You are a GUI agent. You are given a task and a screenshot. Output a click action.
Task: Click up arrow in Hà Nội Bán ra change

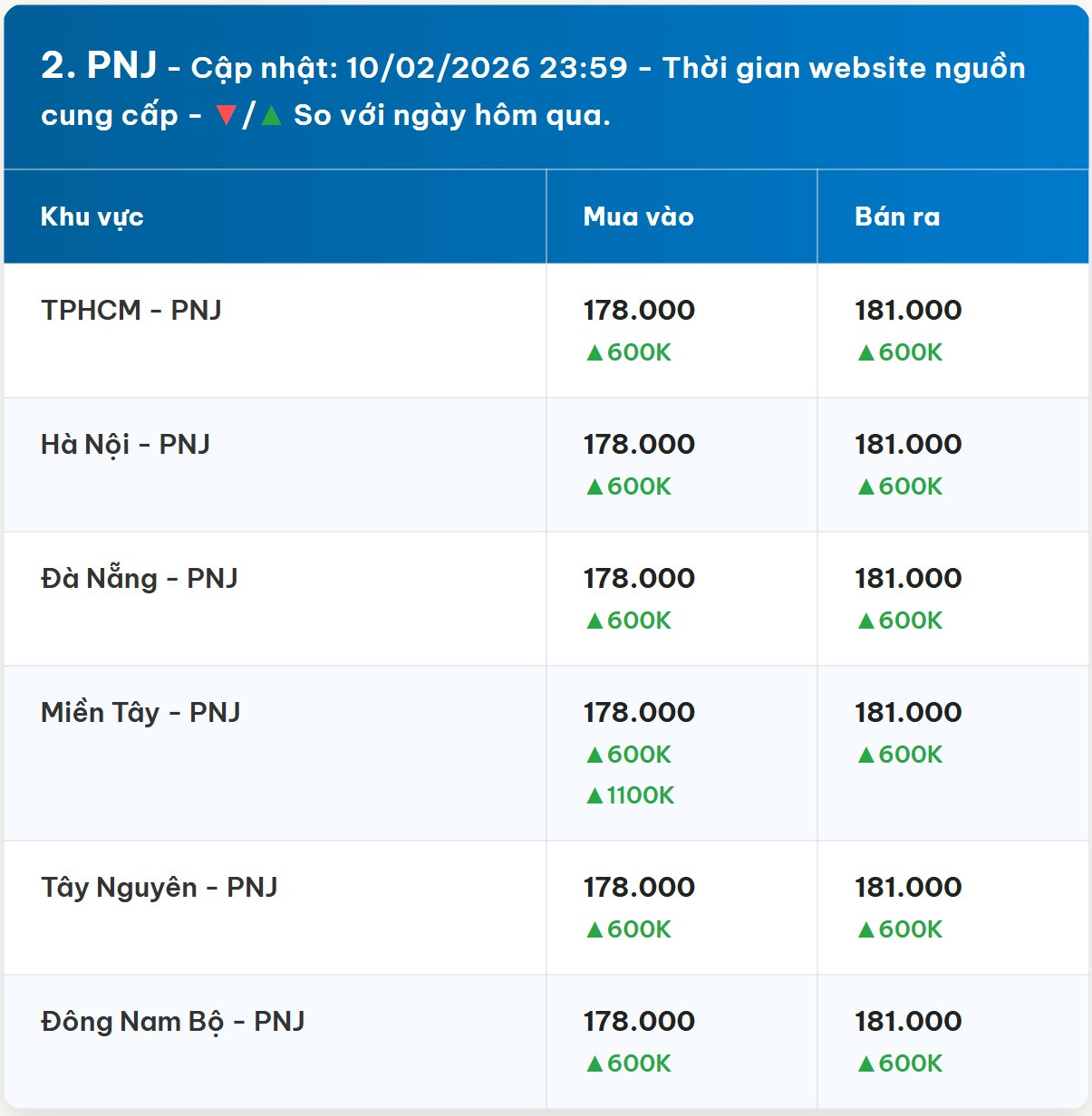866,486
